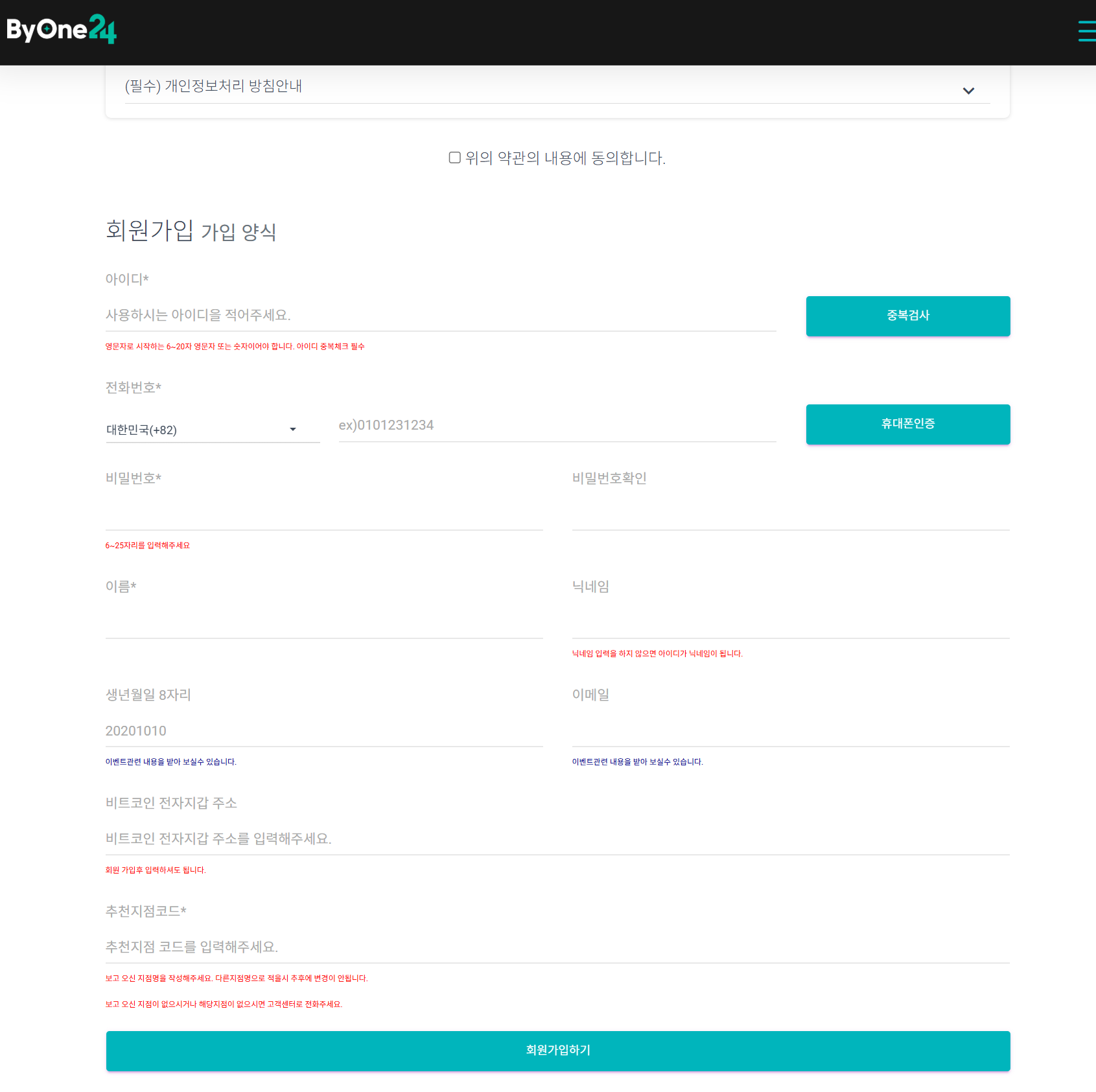
Task: Focus the 아이디 username input field
Action: click(441, 316)
